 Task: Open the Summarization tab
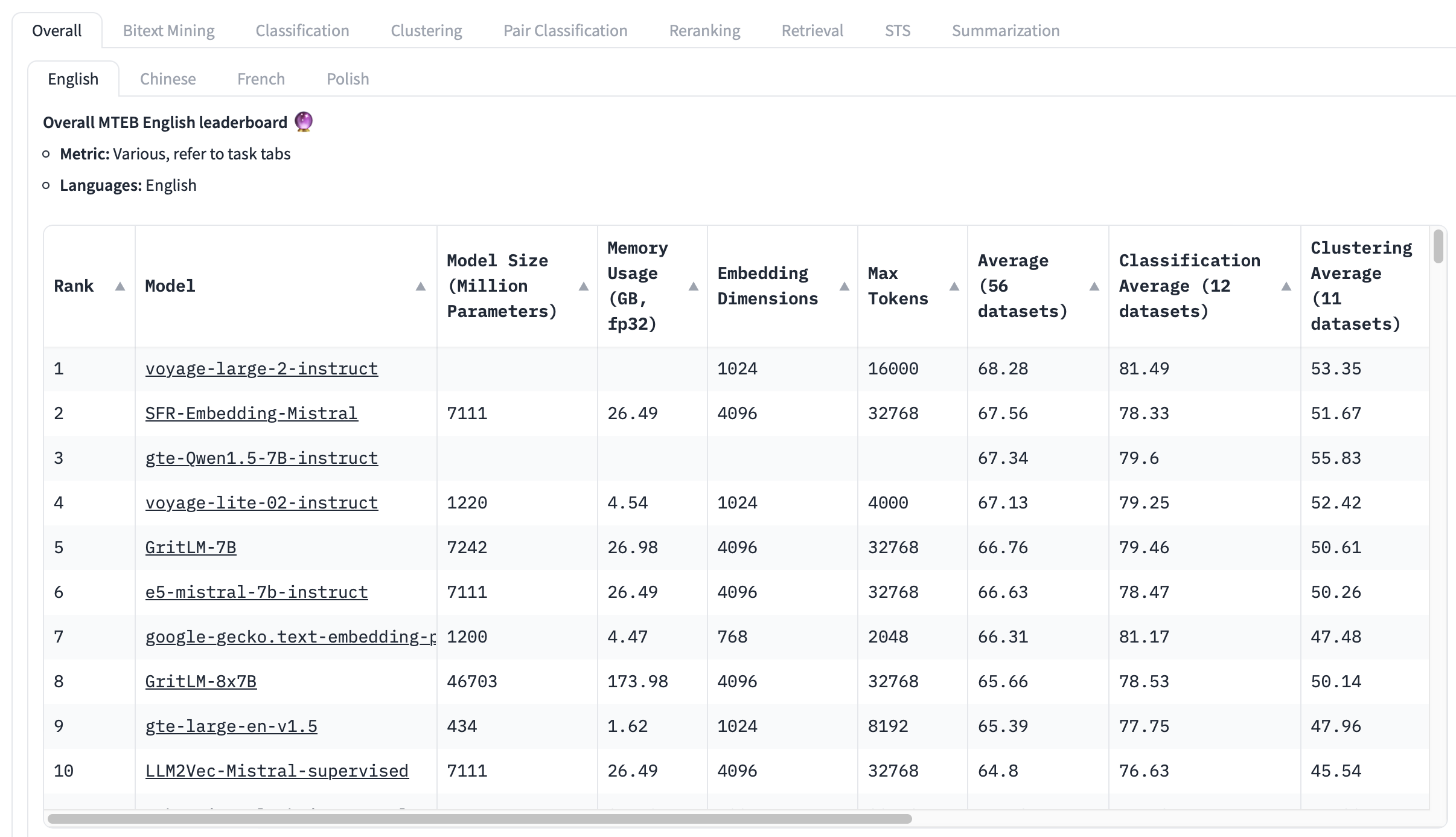pos(1005,31)
